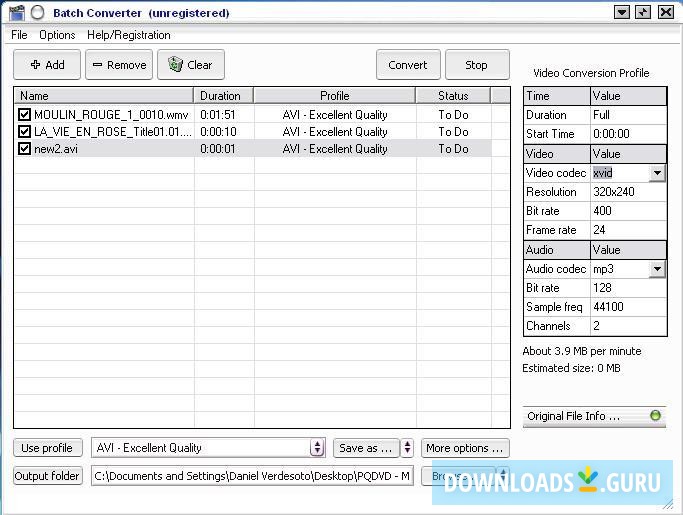This screenshot has height=515, width=683.
Task: Click the Save as ... button
Action: tap(366, 448)
